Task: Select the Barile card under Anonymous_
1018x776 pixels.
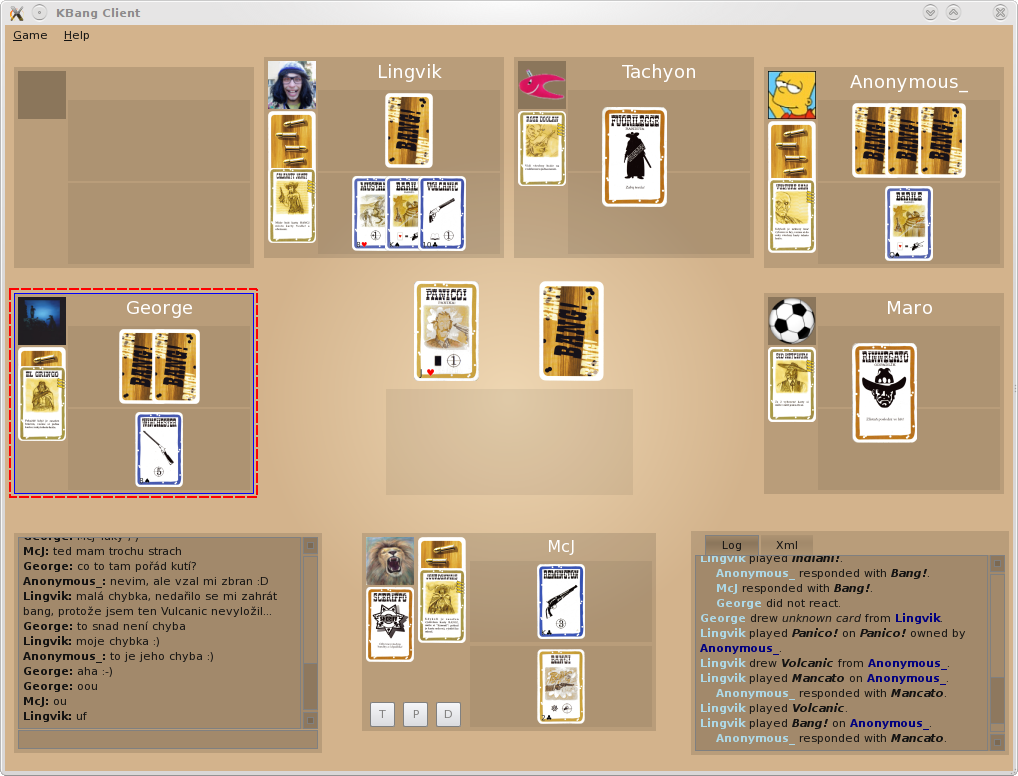Action: (x=908, y=224)
